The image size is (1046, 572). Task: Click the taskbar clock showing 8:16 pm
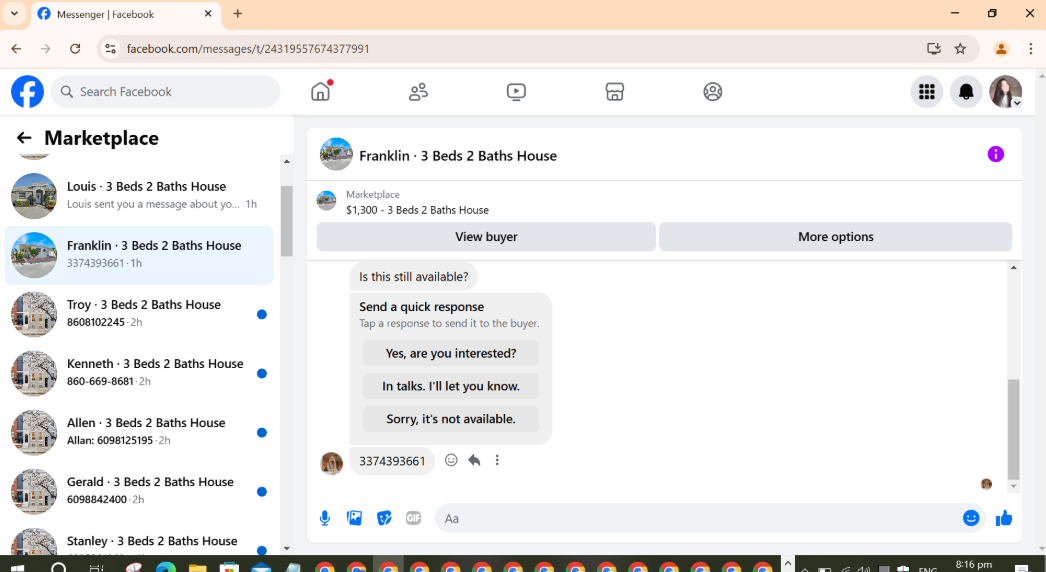[973, 565]
